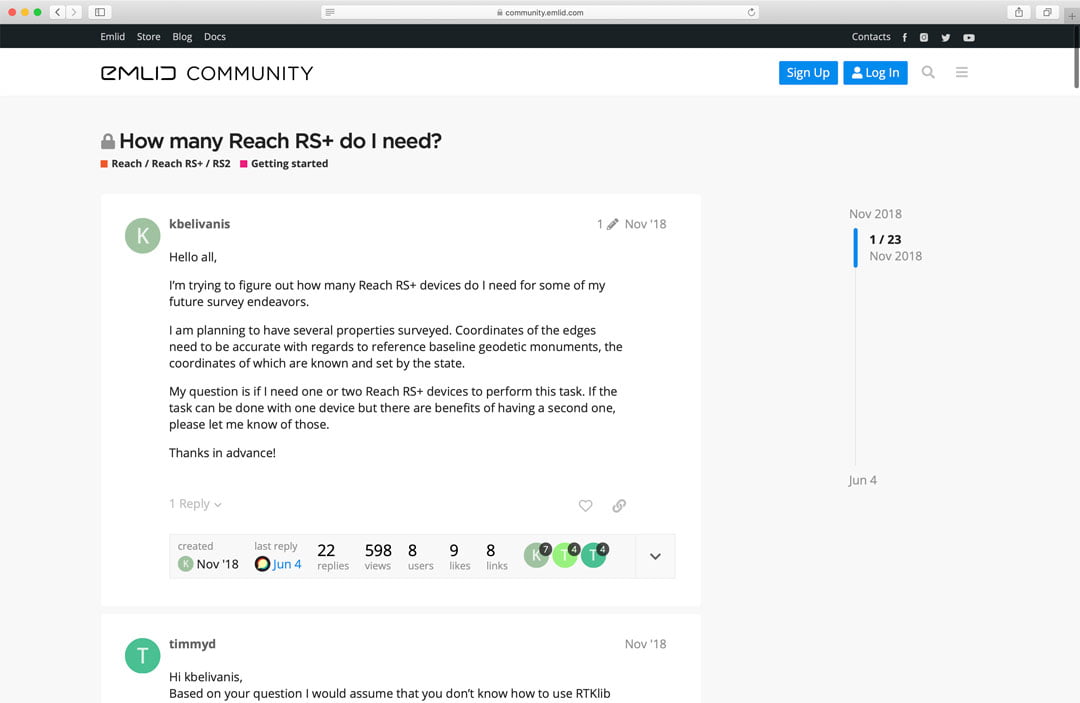Jump to last reply Jun 4 link
The width and height of the screenshot is (1080, 703).
(287, 564)
